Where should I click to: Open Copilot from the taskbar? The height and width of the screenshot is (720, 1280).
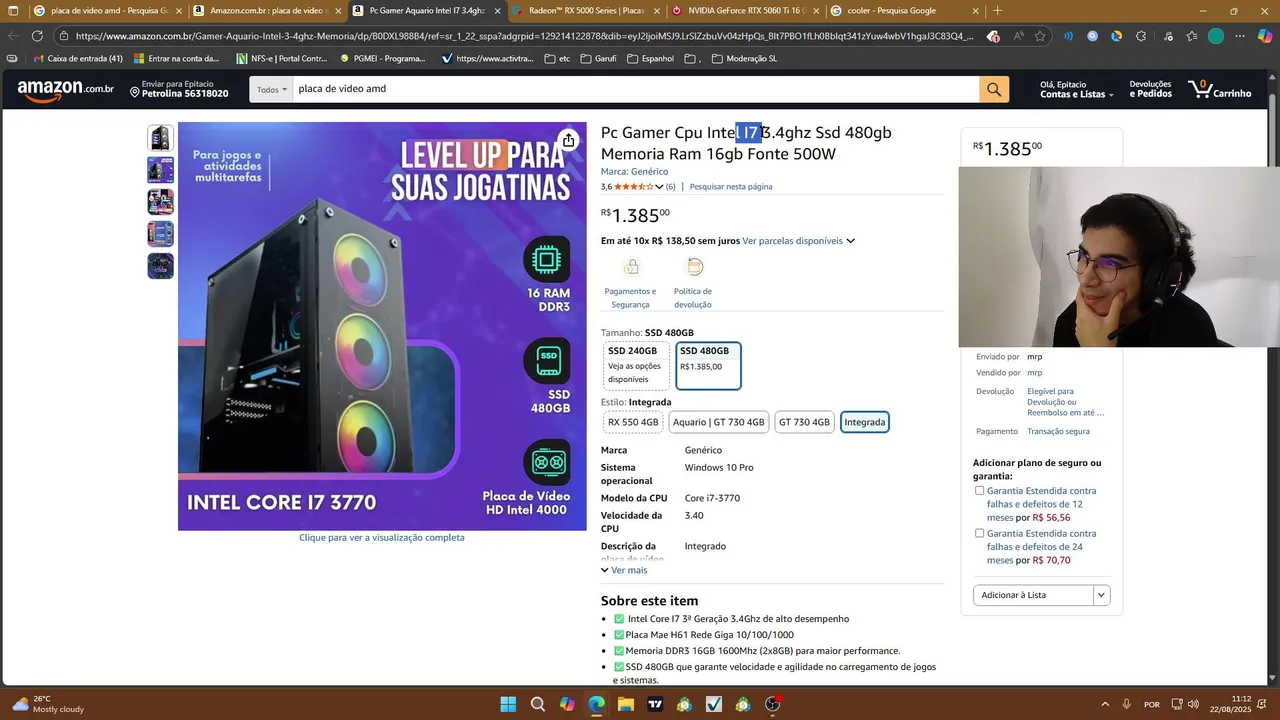pyautogui.click(x=567, y=704)
